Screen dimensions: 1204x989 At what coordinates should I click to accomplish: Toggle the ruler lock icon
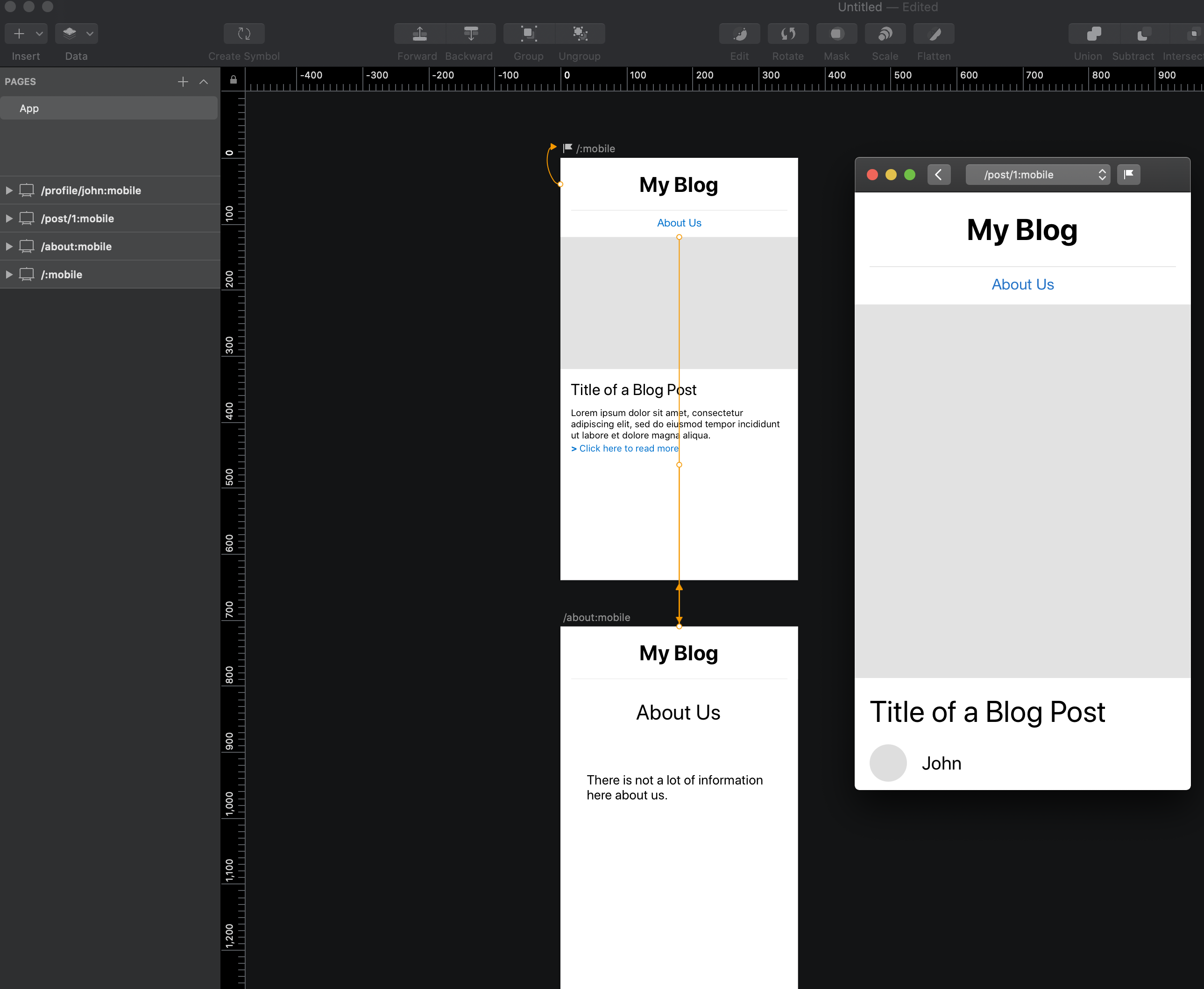click(233, 79)
